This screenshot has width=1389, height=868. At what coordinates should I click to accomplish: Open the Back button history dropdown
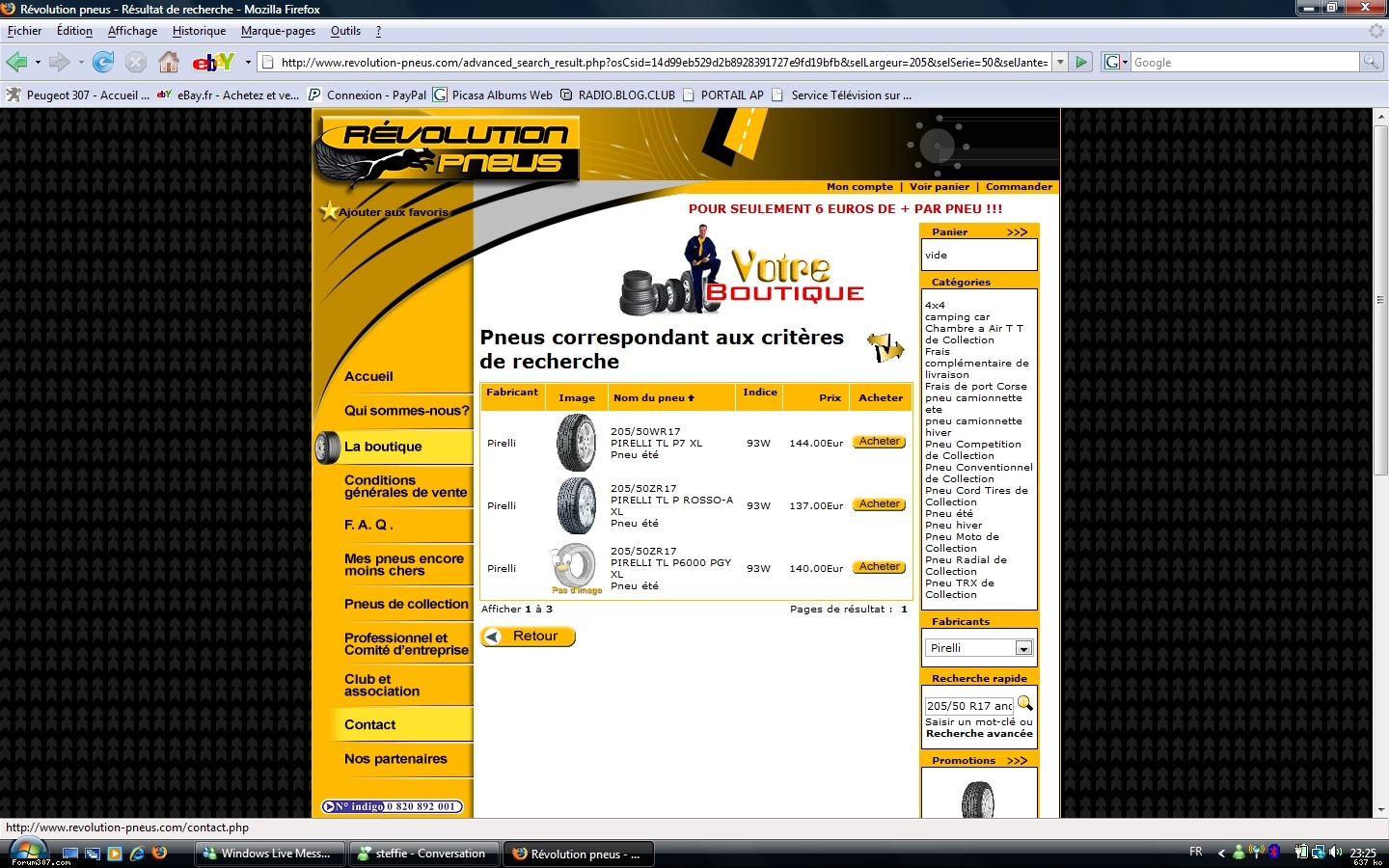38,63
